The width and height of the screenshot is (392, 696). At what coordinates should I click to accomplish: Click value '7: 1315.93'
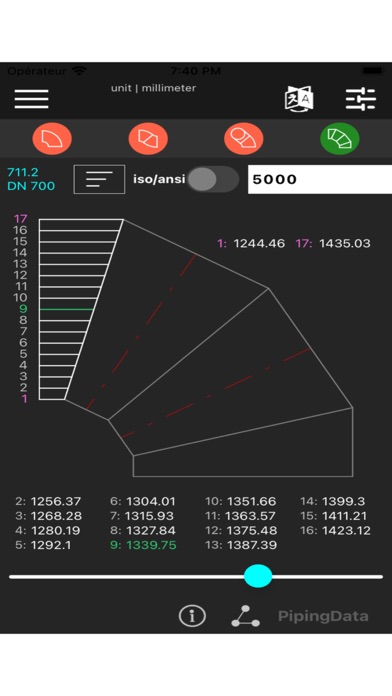(x=142, y=516)
